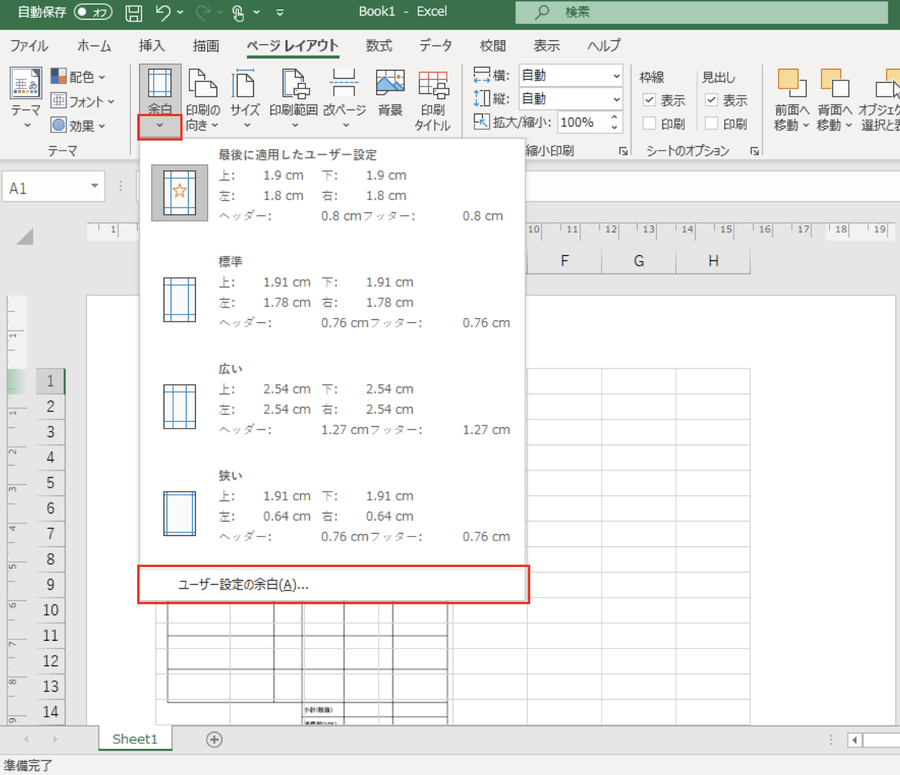The width and height of the screenshot is (900, 775).
Task: Toggle 見出し 印刷 headings print checkbox
Action: (x=711, y=123)
